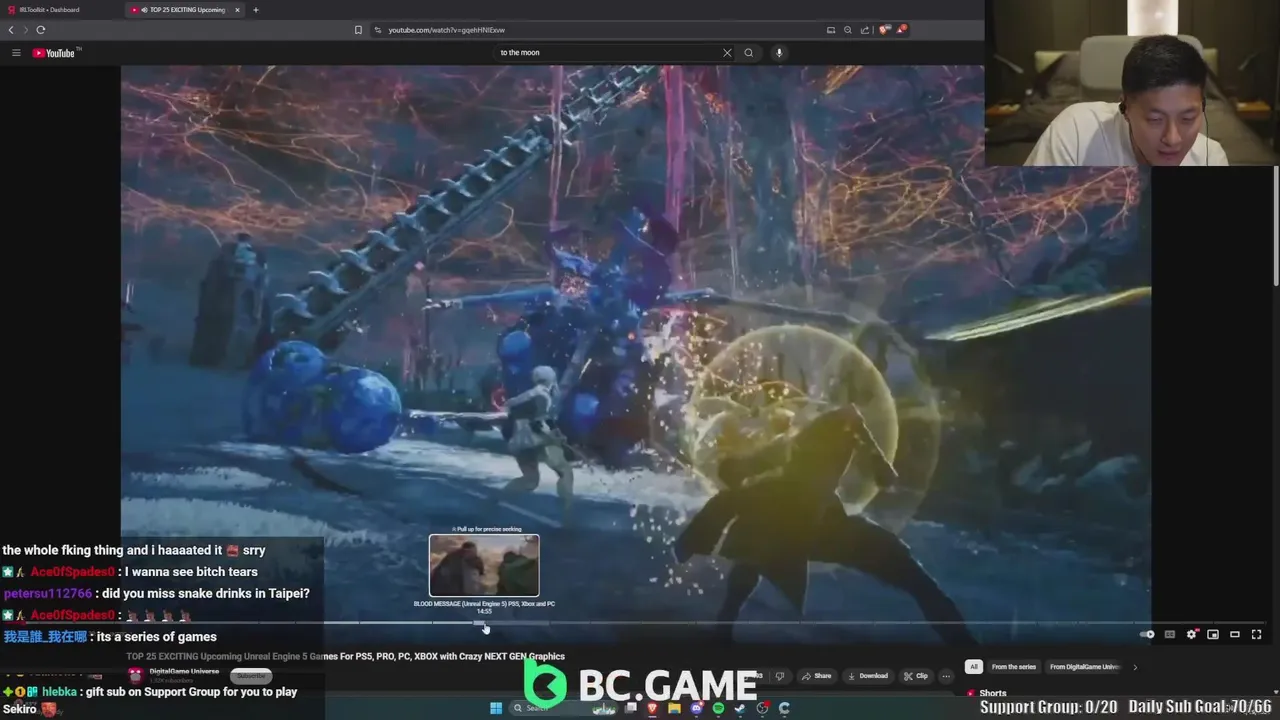Share the video via Share button
Screen dimensions: 1280x720
point(816,676)
